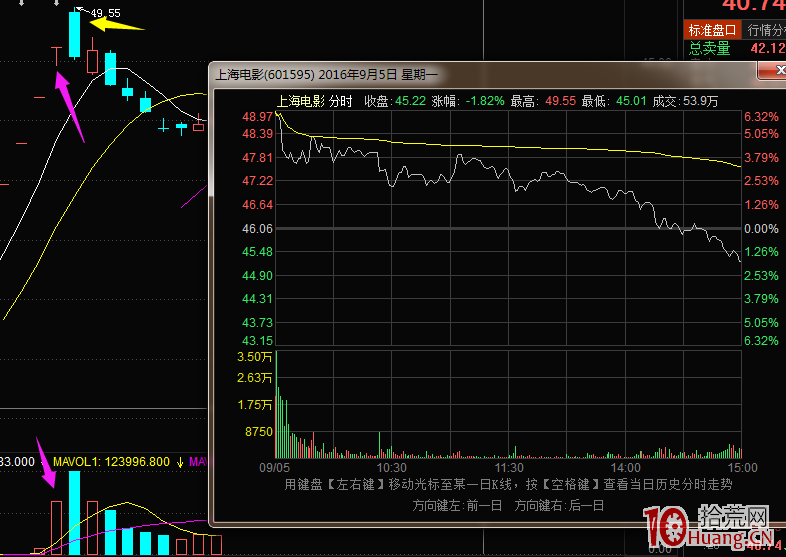Screen dimensions: 786x557
Task: Click the 43.15 lowest price axis label
Action: tap(258, 341)
